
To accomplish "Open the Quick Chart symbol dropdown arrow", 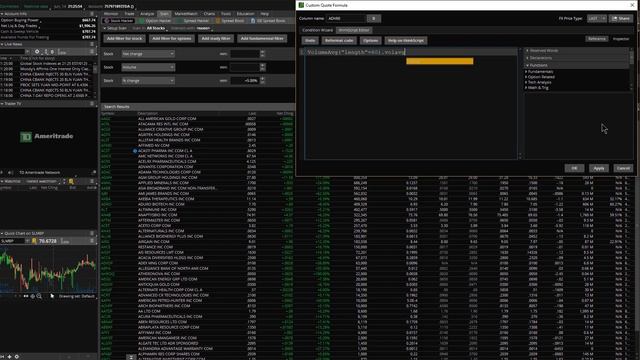I will [27, 241].
